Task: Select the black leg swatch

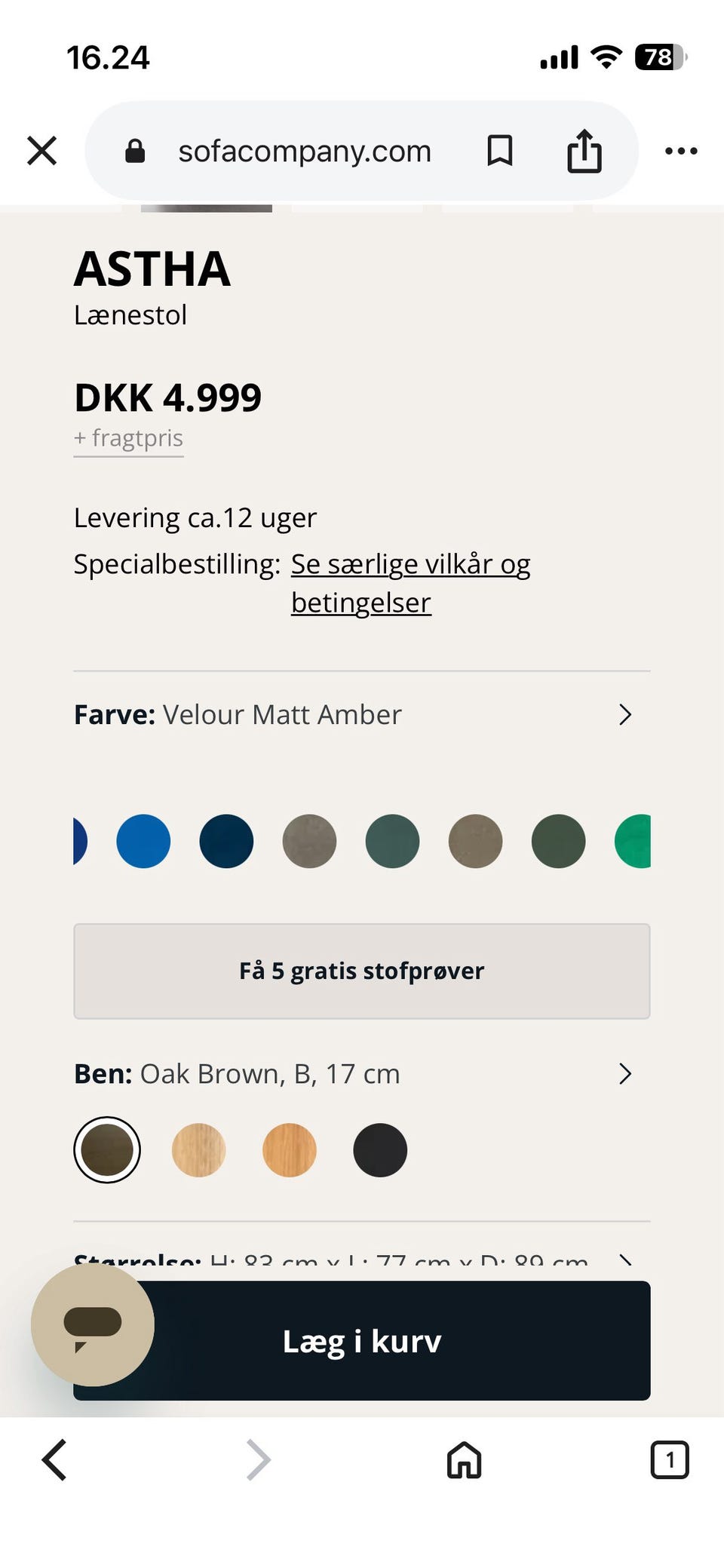Action: (380, 1149)
